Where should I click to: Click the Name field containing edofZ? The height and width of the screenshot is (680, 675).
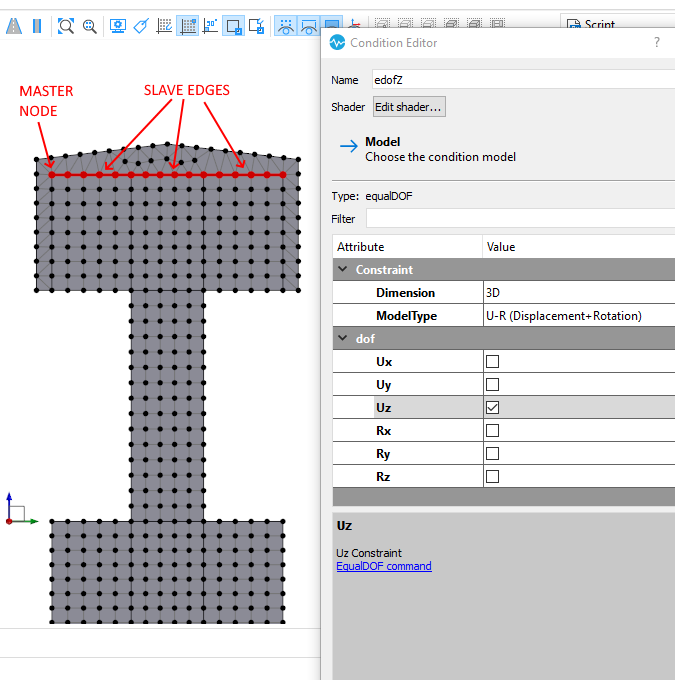(x=524, y=80)
